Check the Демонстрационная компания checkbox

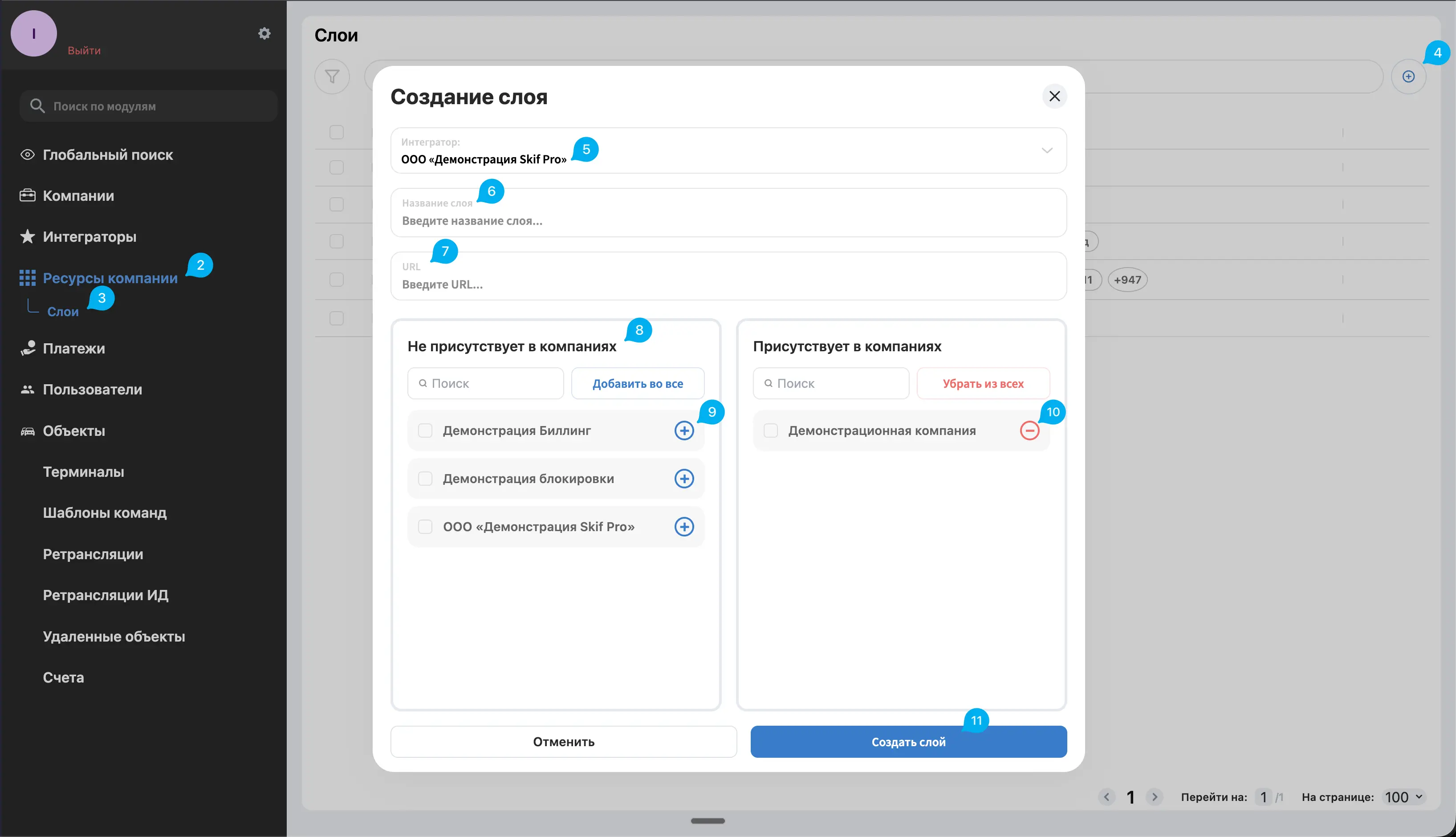click(x=770, y=431)
